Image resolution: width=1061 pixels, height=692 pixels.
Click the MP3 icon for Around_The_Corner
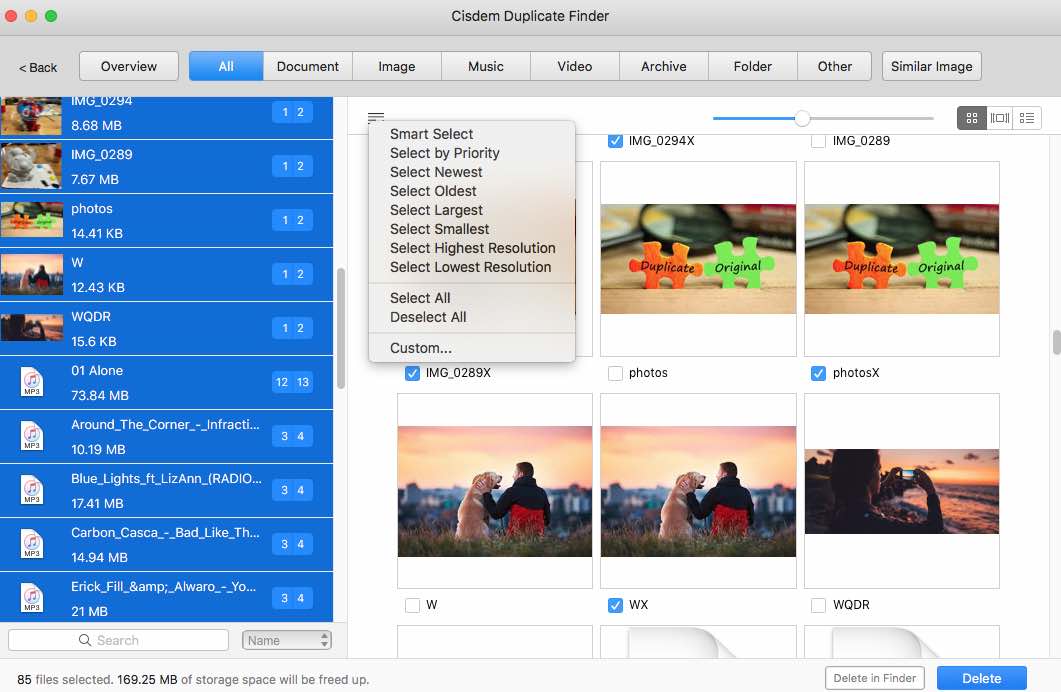pyautogui.click(x=32, y=436)
